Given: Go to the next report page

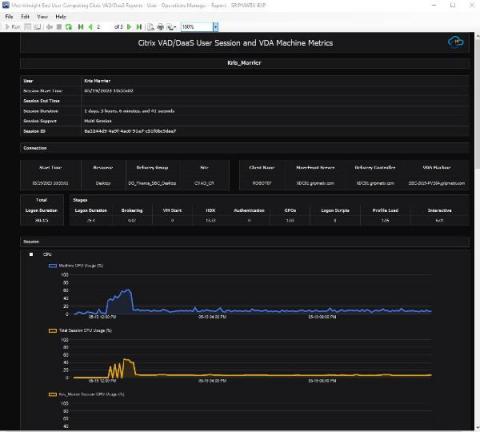Looking at the screenshot, I should point(129,27).
